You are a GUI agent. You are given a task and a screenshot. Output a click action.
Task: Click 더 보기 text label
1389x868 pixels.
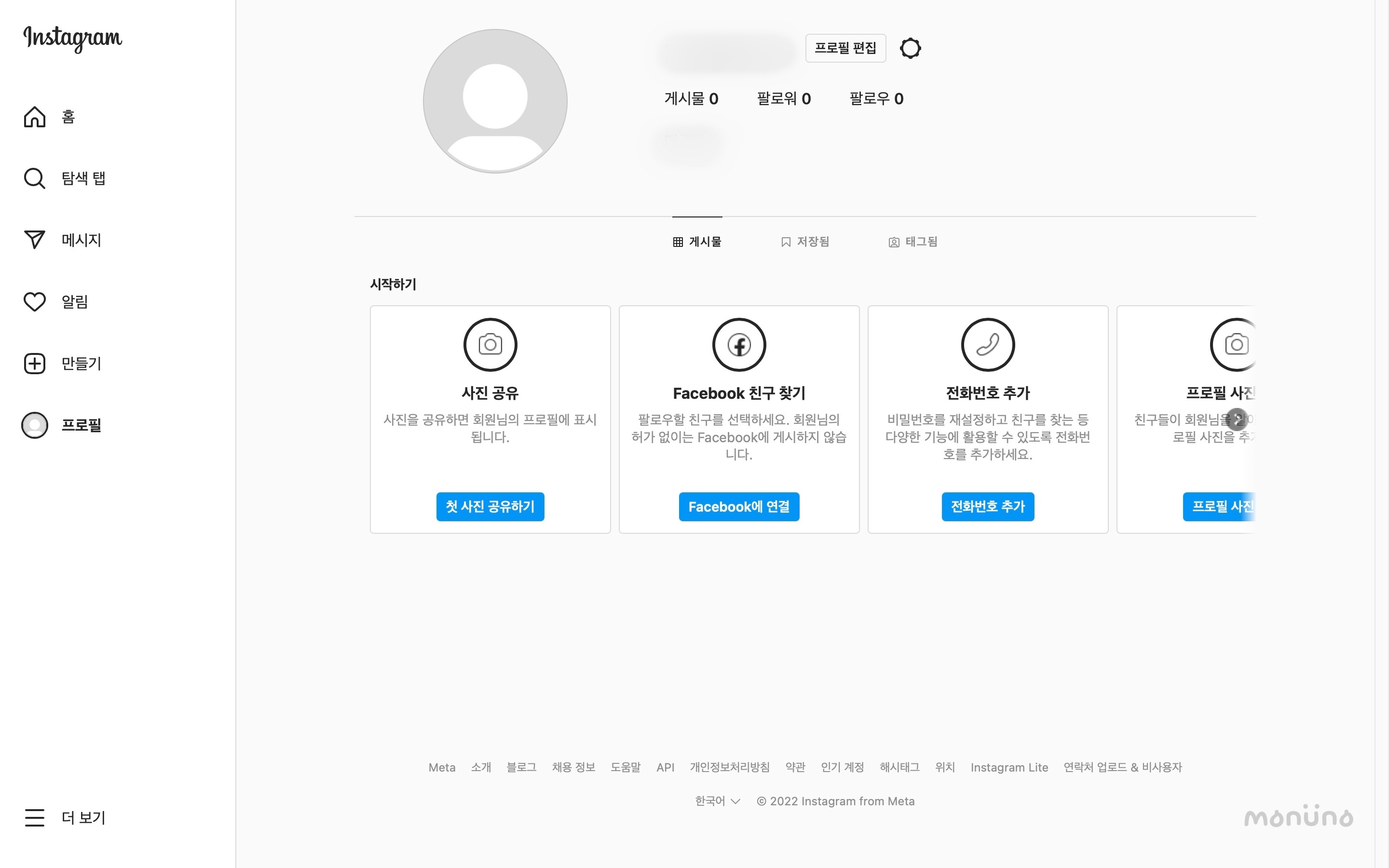(83, 817)
